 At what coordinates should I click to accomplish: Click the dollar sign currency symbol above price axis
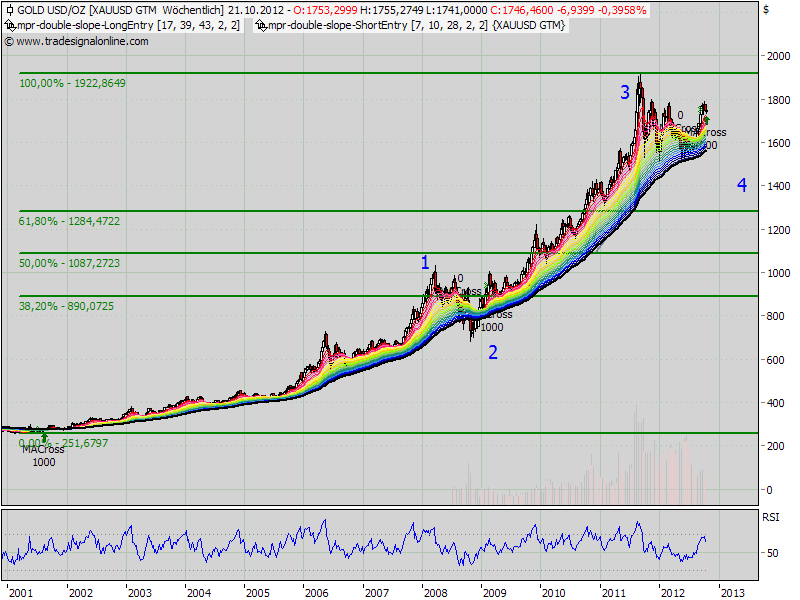(x=766, y=10)
